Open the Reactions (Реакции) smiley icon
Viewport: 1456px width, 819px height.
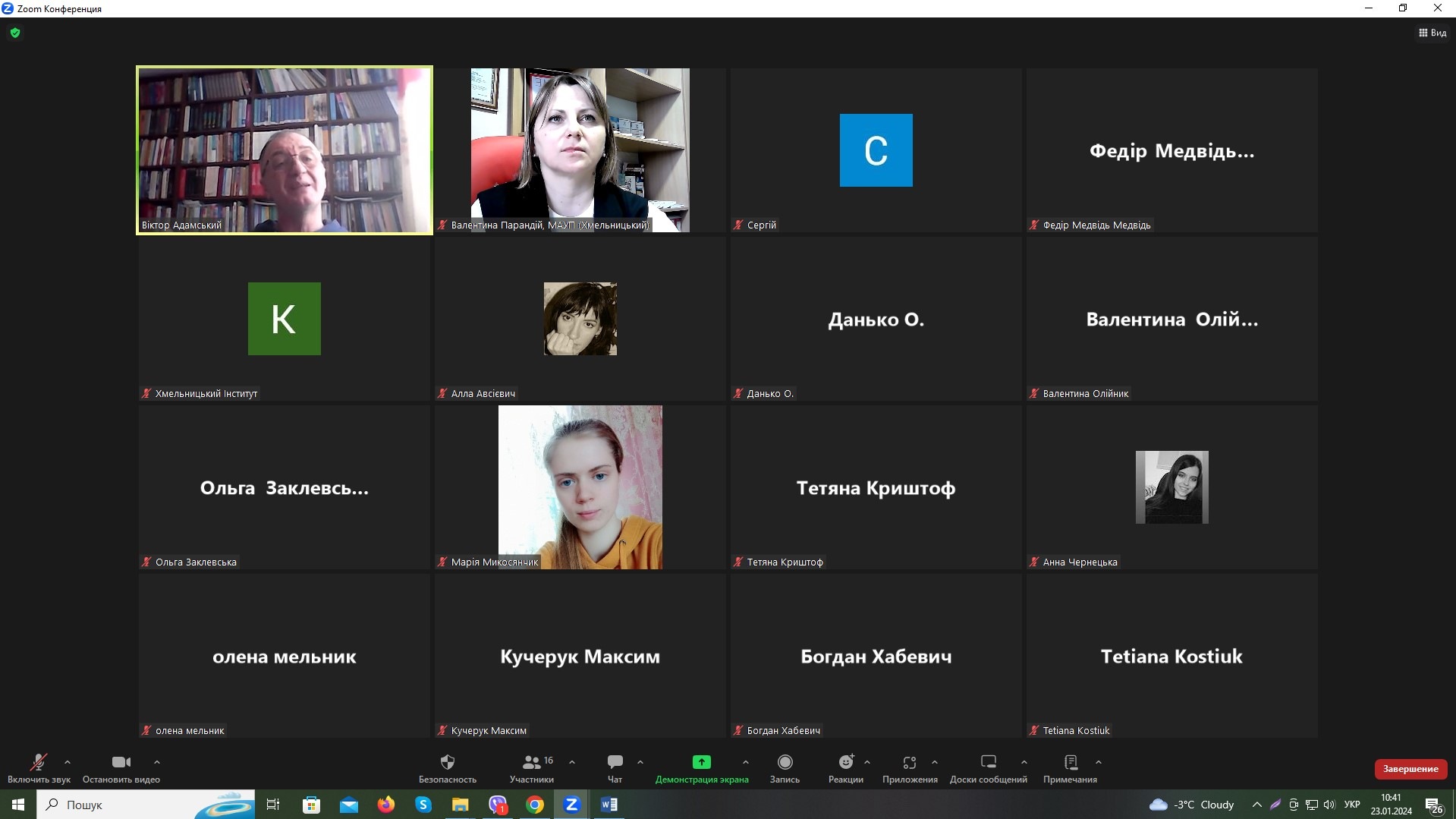point(846,761)
